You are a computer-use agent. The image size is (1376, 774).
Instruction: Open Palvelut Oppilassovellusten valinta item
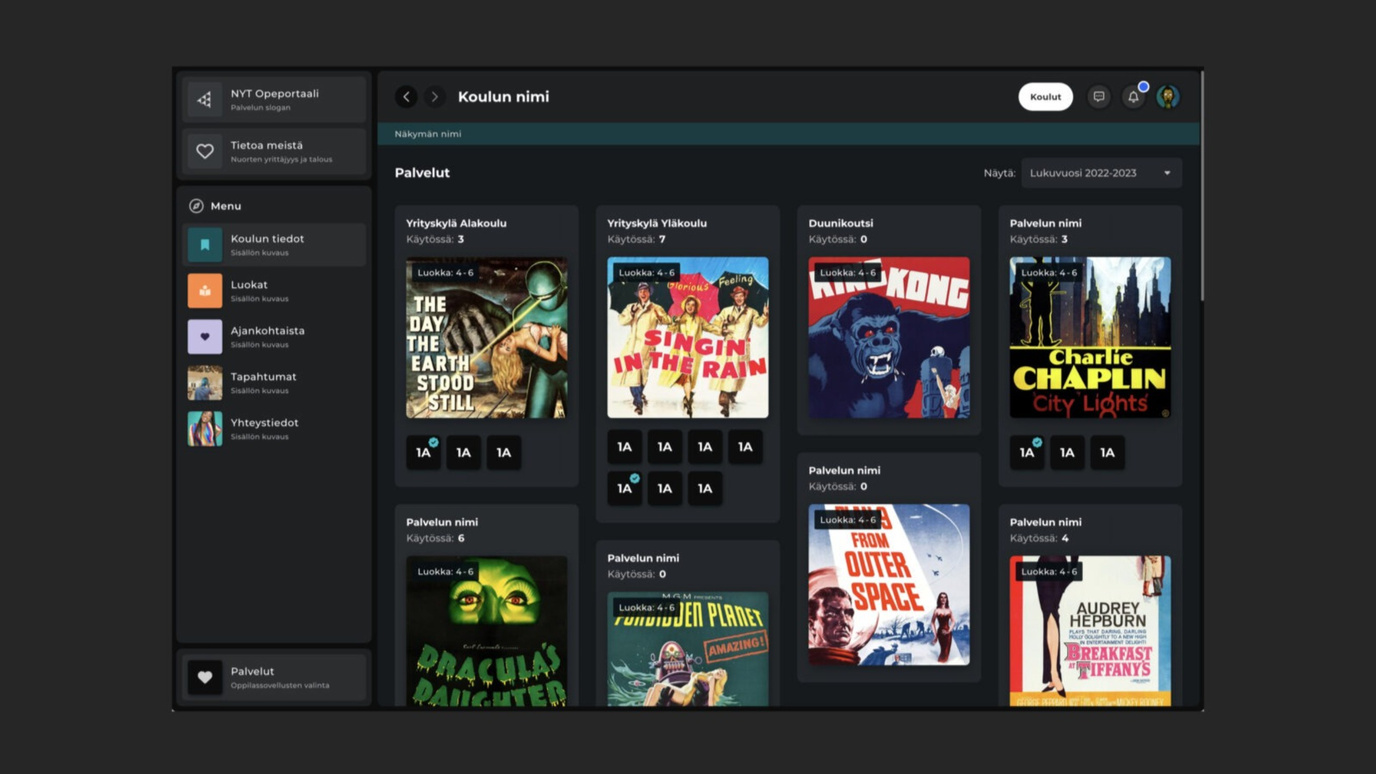[x=274, y=678]
